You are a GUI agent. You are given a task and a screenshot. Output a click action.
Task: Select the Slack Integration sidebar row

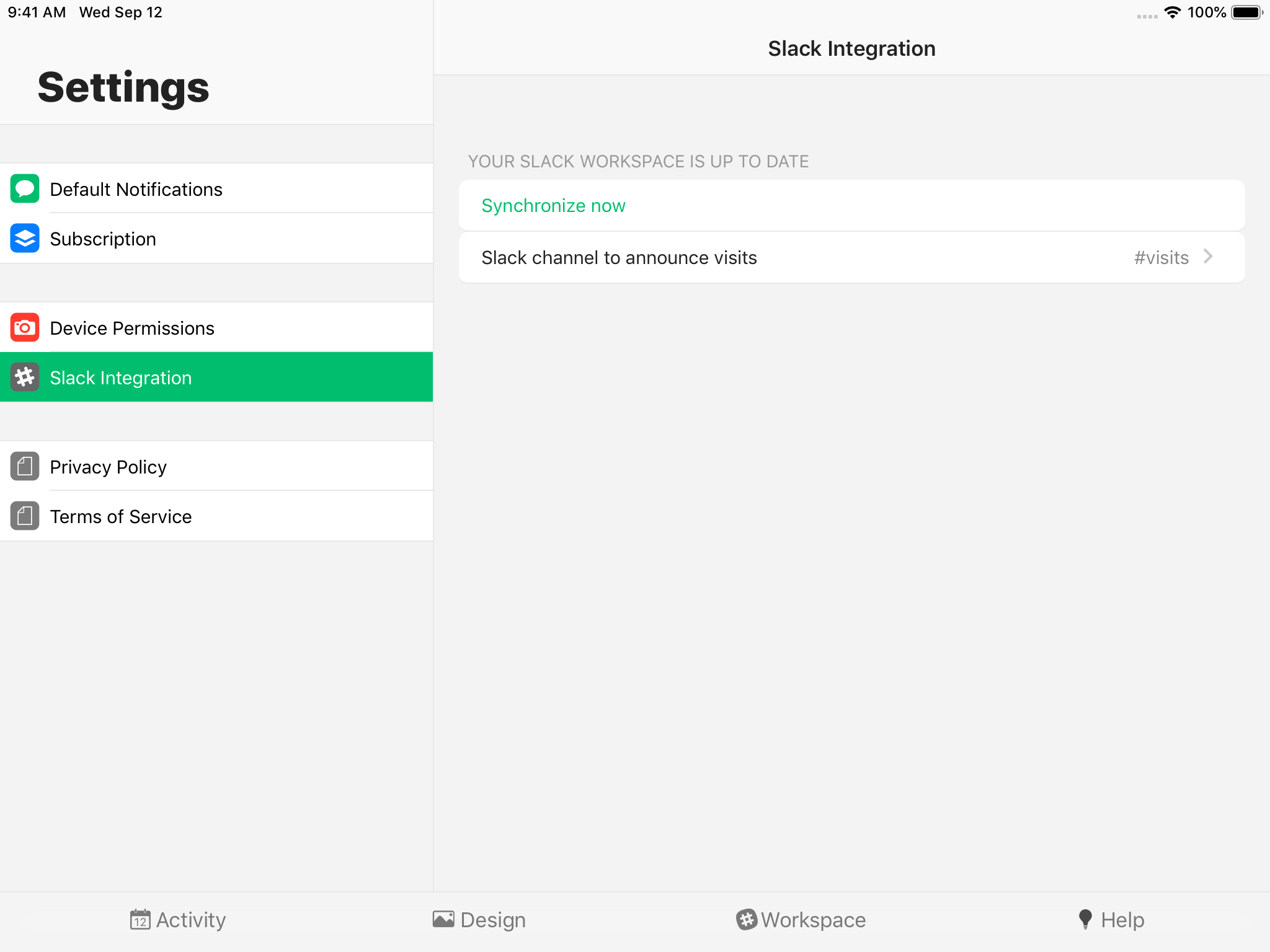216,377
